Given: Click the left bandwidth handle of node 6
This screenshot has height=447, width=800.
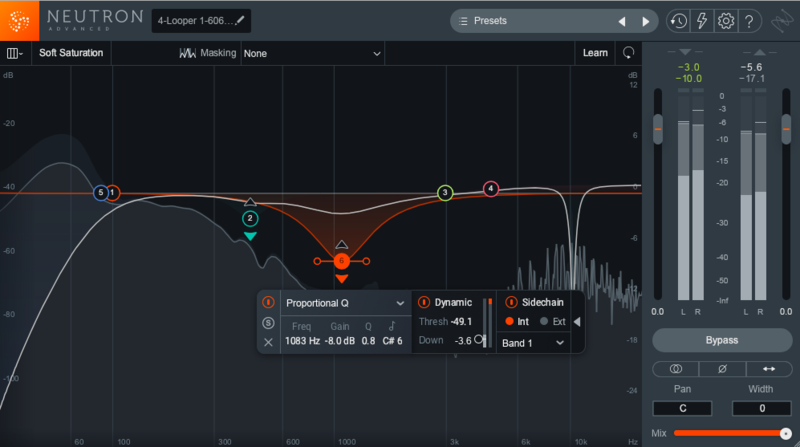Looking at the screenshot, I should (317, 261).
